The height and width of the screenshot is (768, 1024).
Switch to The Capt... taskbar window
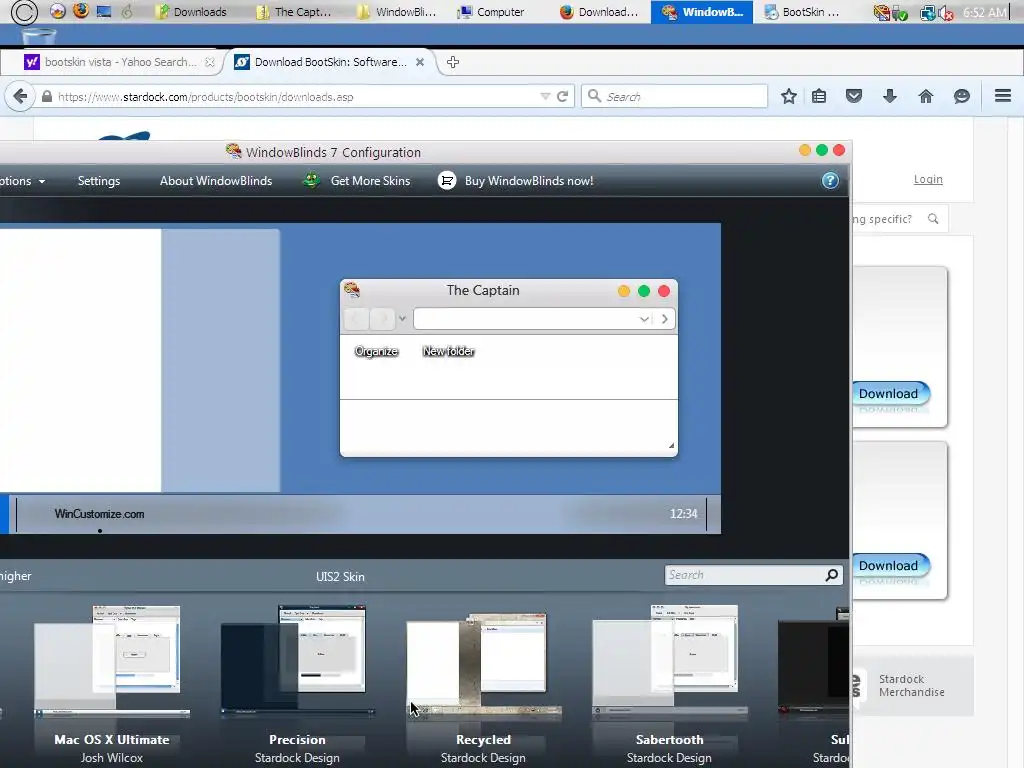tap(294, 12)
